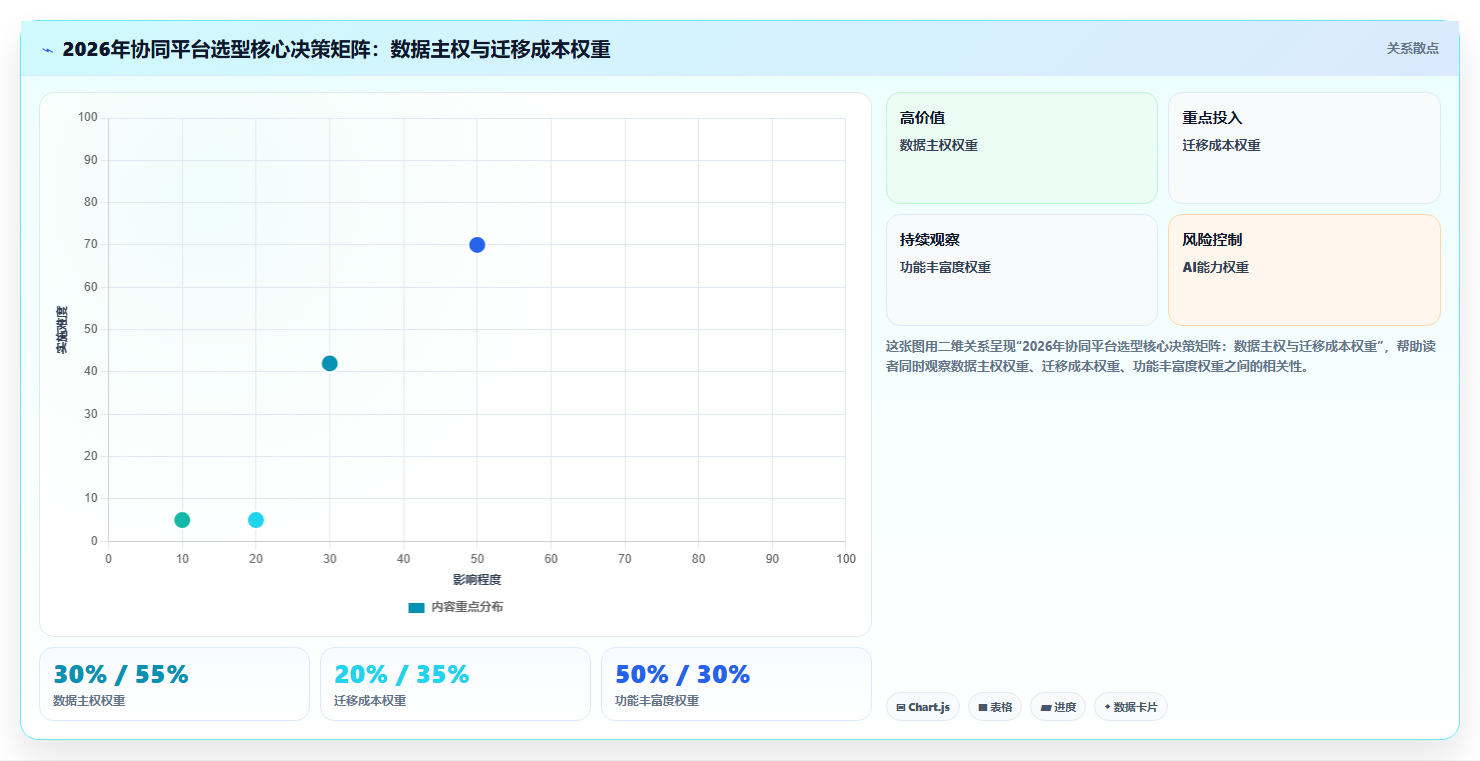The image size is (1480, 761).
Task: Open the 风险控制 quadrant card
Action: pyautogui.click(x=1304, y=270)
